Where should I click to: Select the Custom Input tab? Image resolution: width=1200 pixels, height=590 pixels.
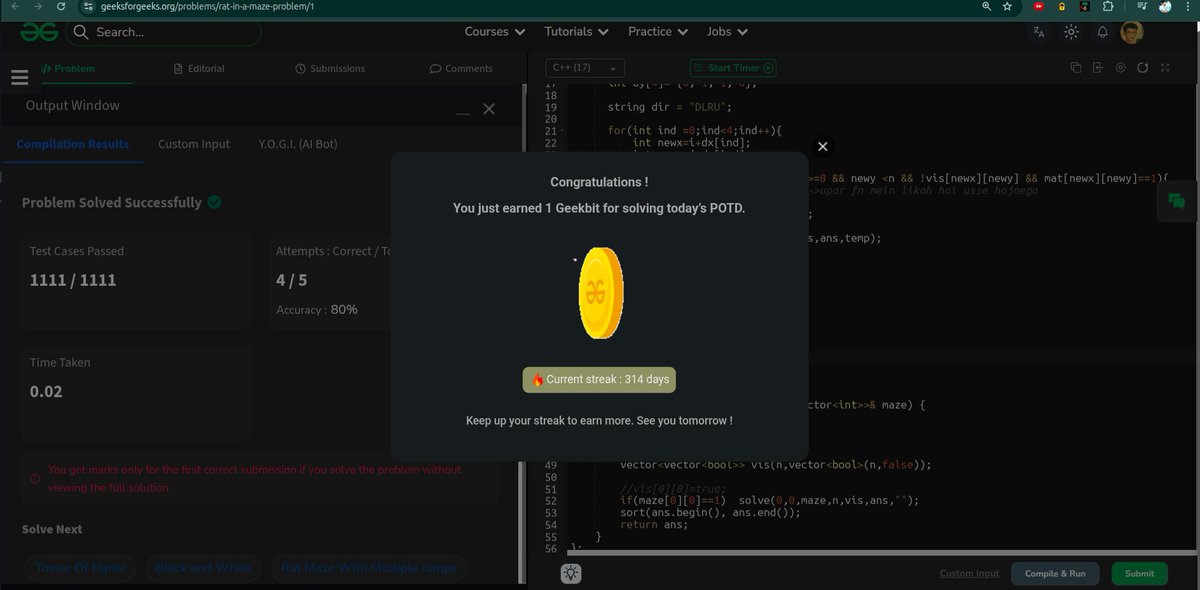pos(194,144)
